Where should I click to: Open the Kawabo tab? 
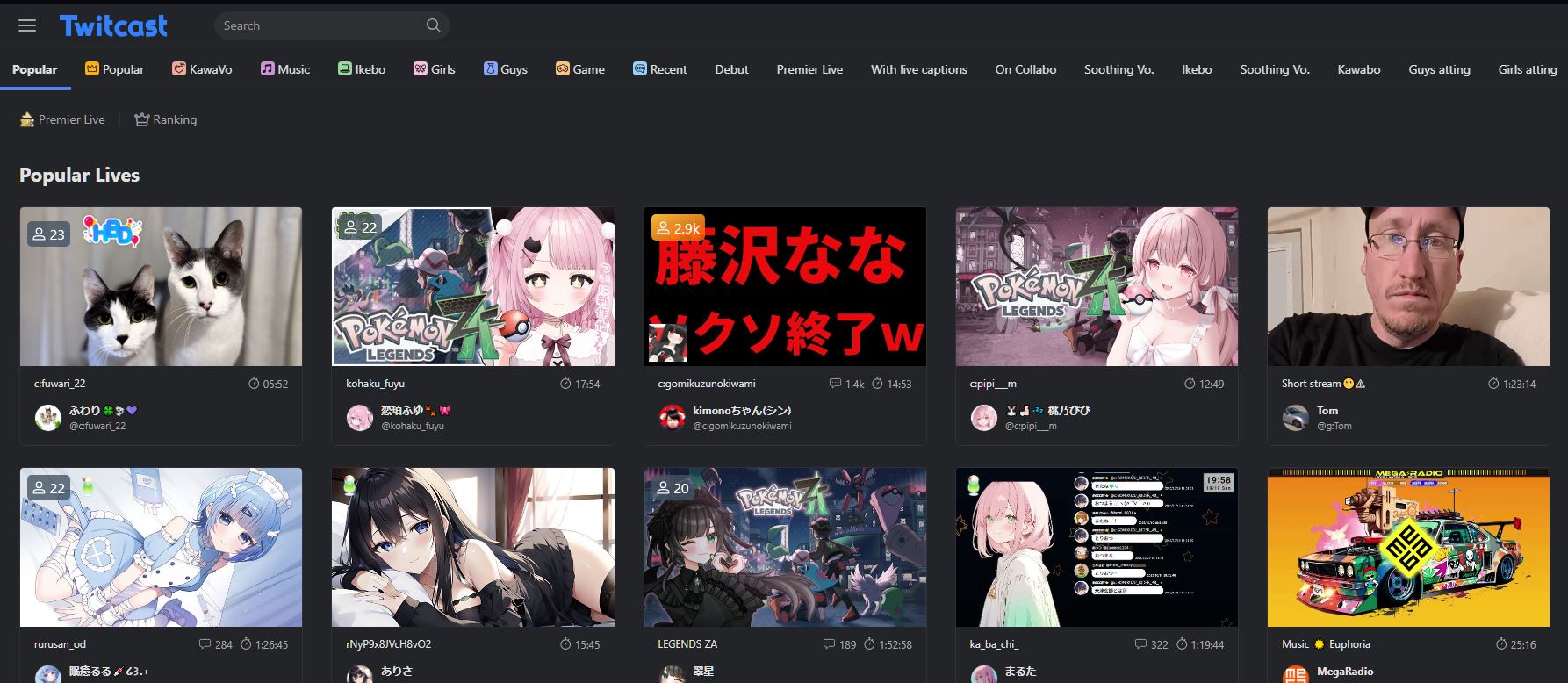click(x=1359, y=69)
